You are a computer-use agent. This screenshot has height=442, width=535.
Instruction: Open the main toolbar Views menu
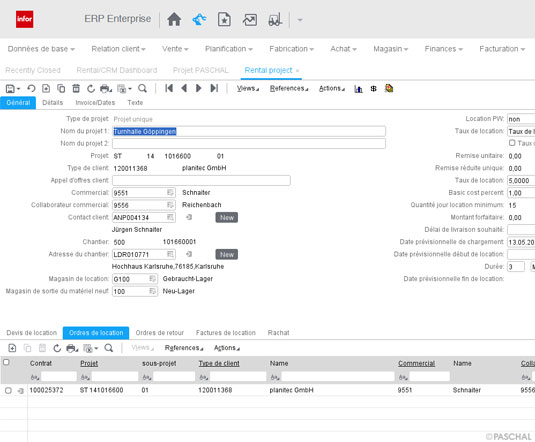click(x=248, y=89)
